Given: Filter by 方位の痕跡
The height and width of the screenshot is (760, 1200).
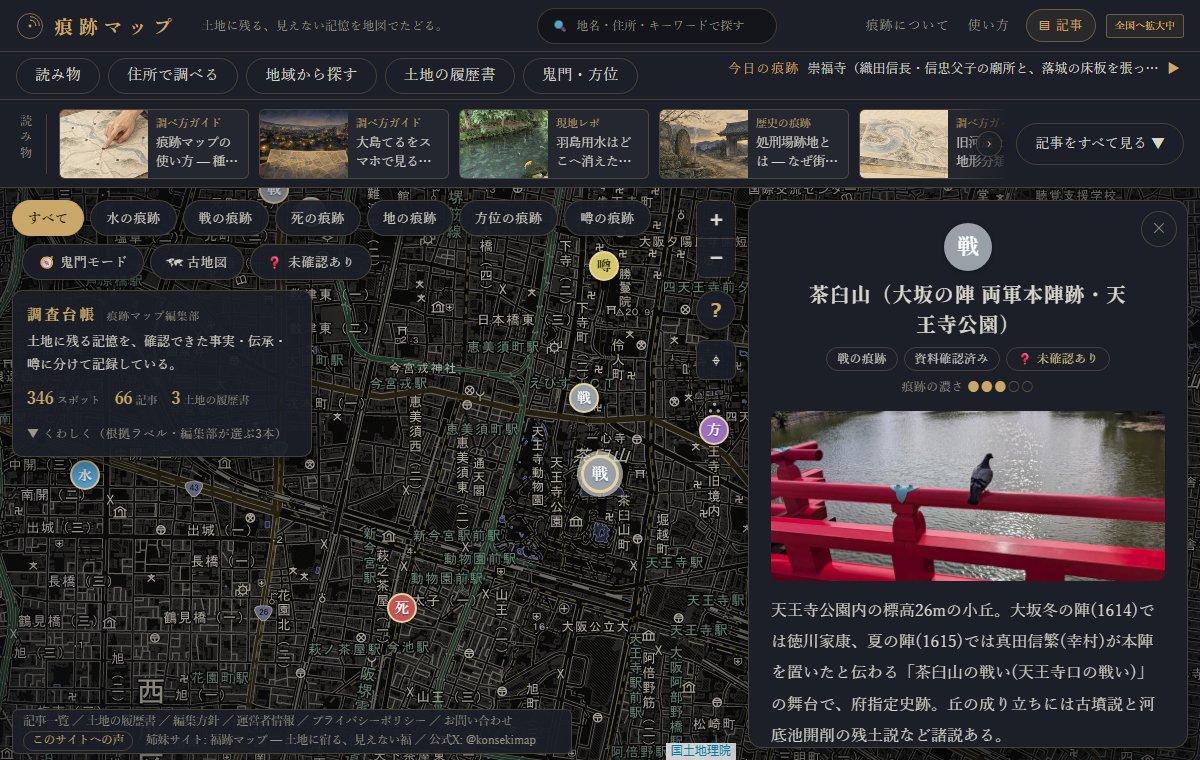Looking at the screenshot, I should 508,218.
